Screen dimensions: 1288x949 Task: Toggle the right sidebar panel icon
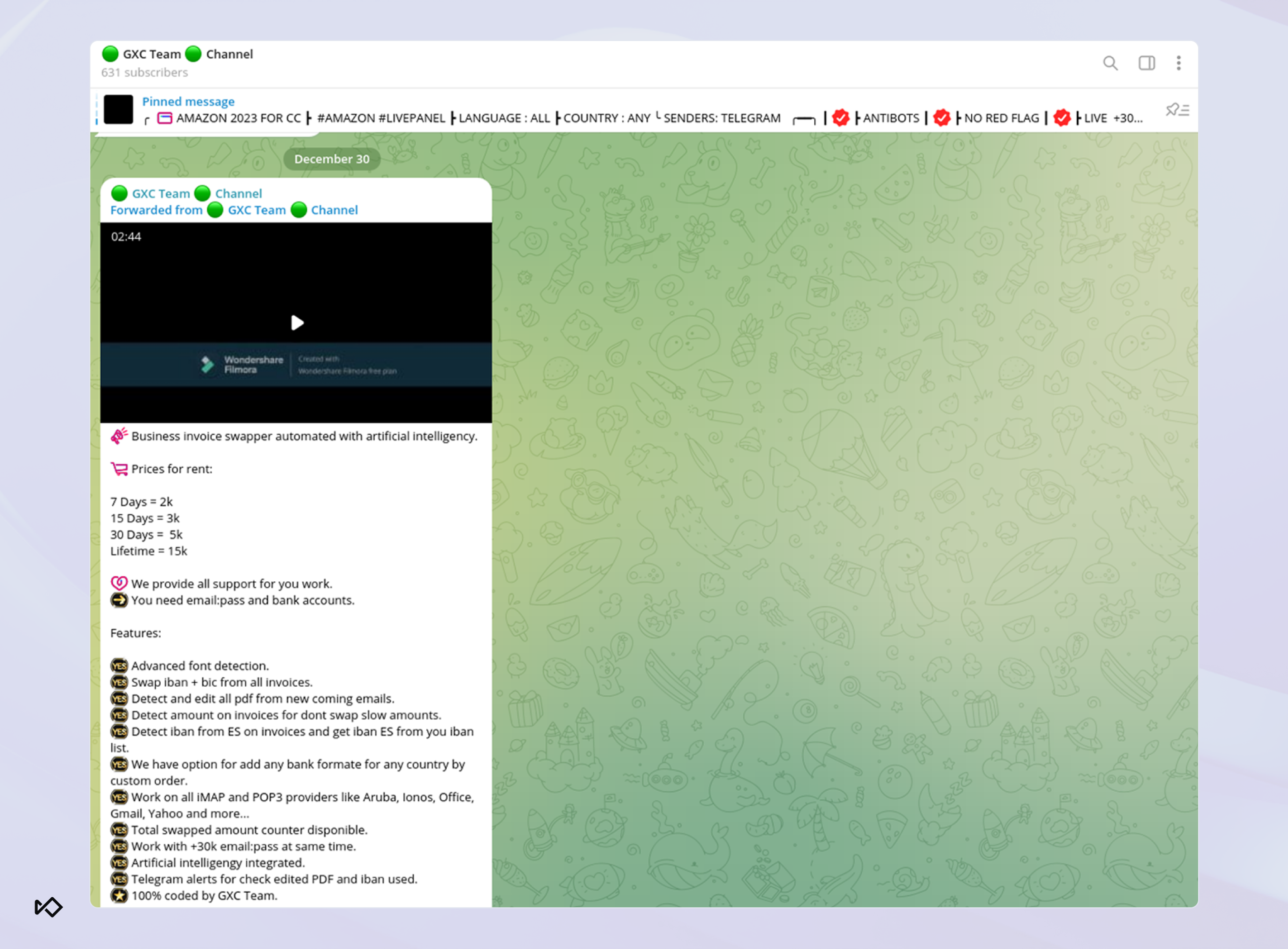click(x=1146, y=63)
